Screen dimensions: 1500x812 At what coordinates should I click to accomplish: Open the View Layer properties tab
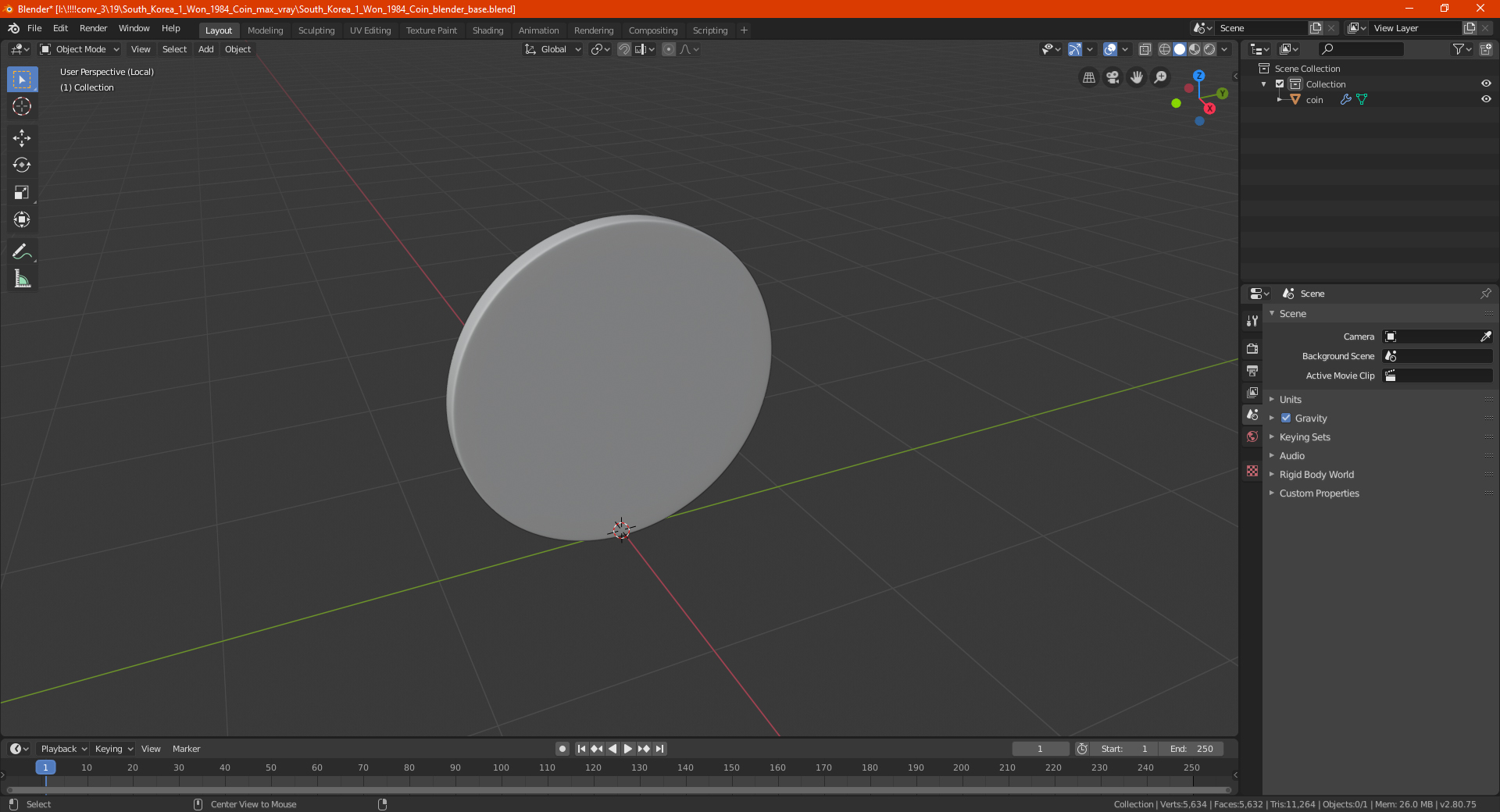coord(1252,392)
